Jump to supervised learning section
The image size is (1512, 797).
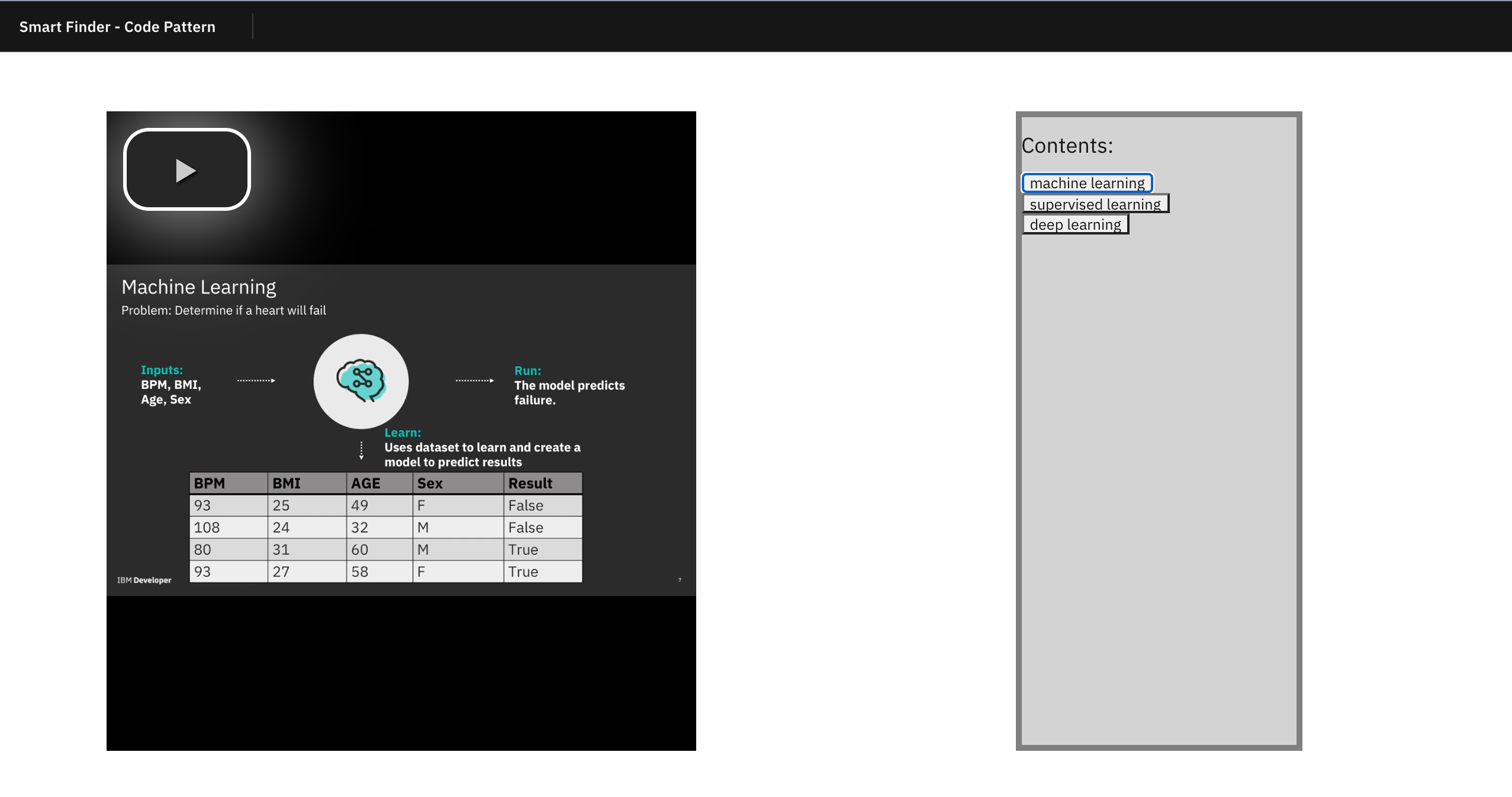click(x=1095, y=204)
